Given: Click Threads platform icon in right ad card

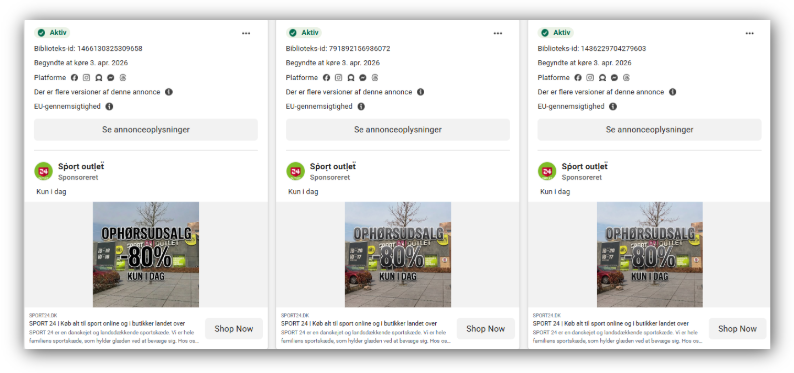Looking at the screenshot, I should [x=626, y=78].
